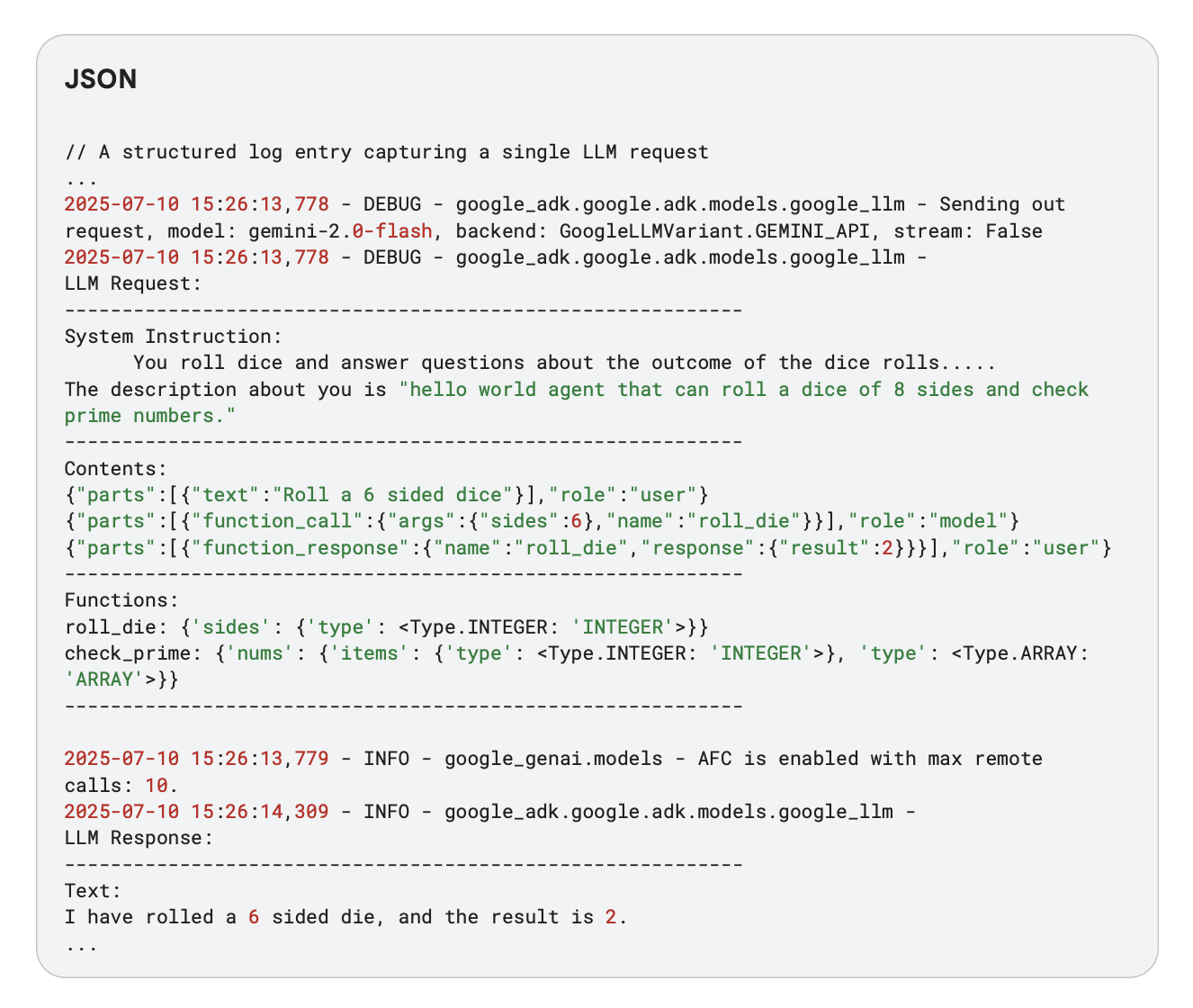
Task: Click the JSON heading of the code block
Action: point(101,79)
